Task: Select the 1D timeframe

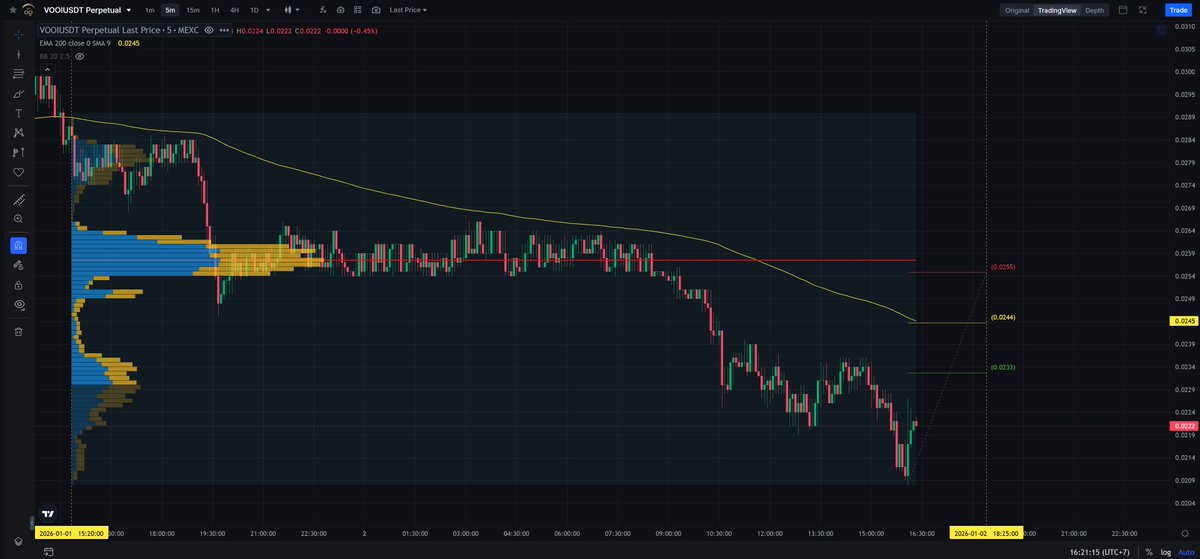Action: [x=254, y=10]
